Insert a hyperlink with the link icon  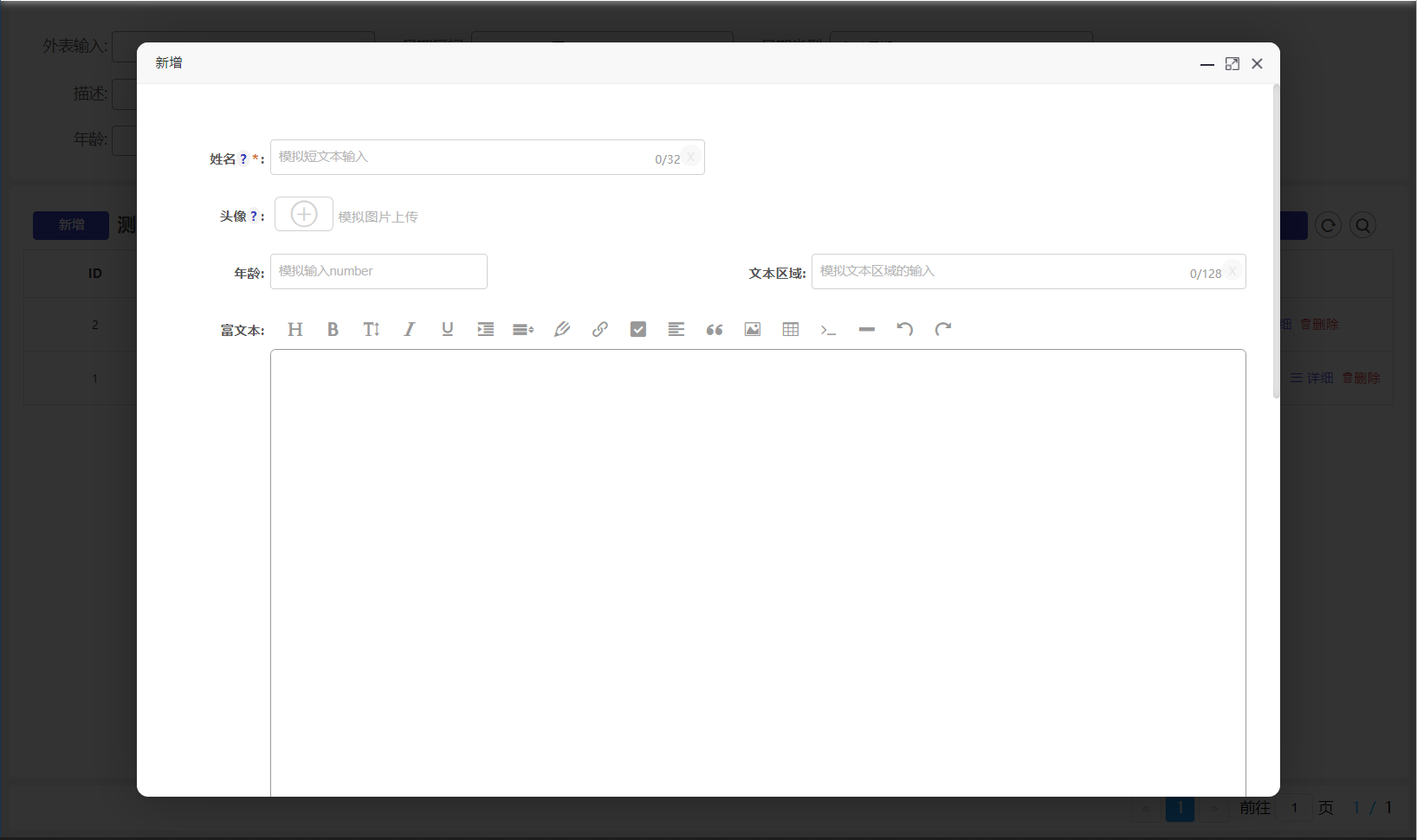click(x=600, y=329)
